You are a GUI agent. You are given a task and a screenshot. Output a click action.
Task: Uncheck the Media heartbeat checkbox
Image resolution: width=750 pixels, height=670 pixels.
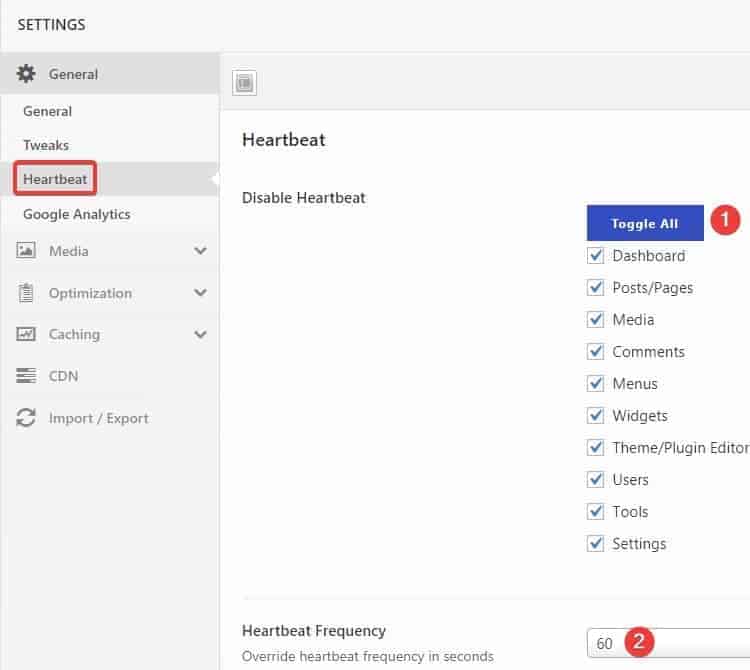596,319
